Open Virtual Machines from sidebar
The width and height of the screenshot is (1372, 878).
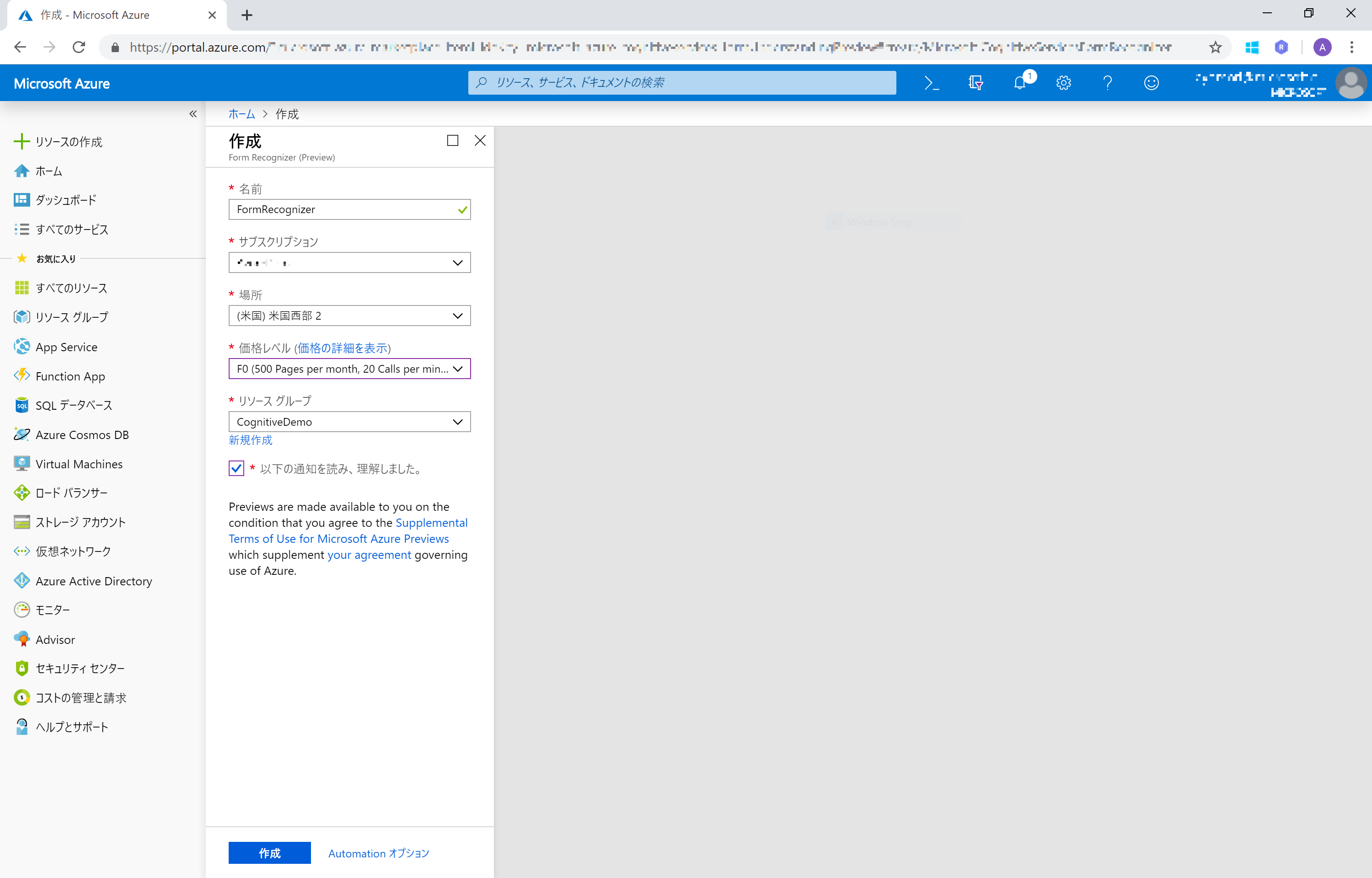tap(79, 464)
